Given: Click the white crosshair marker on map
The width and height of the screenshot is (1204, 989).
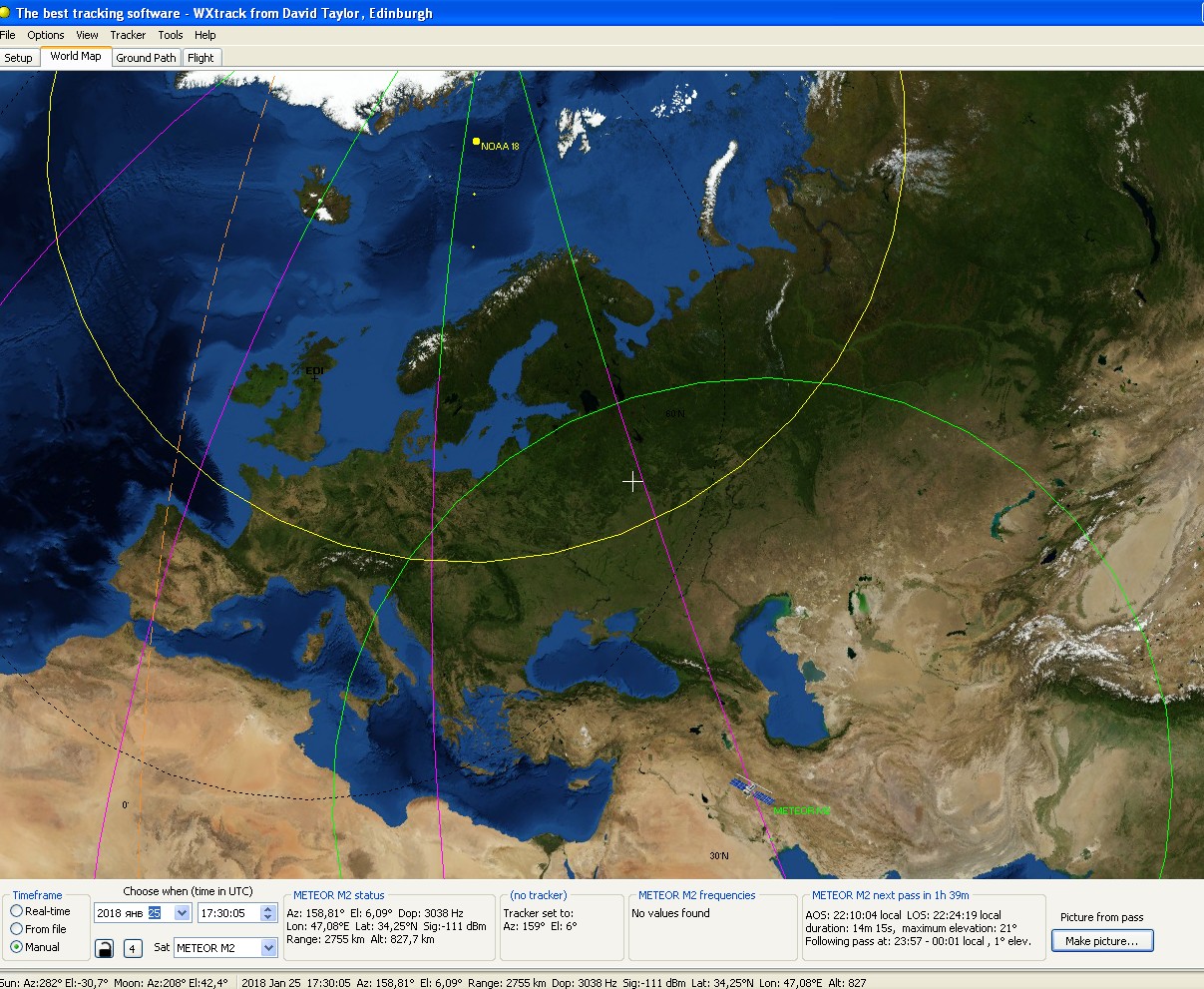Looking at the screenshot, I should click(632, 482).
